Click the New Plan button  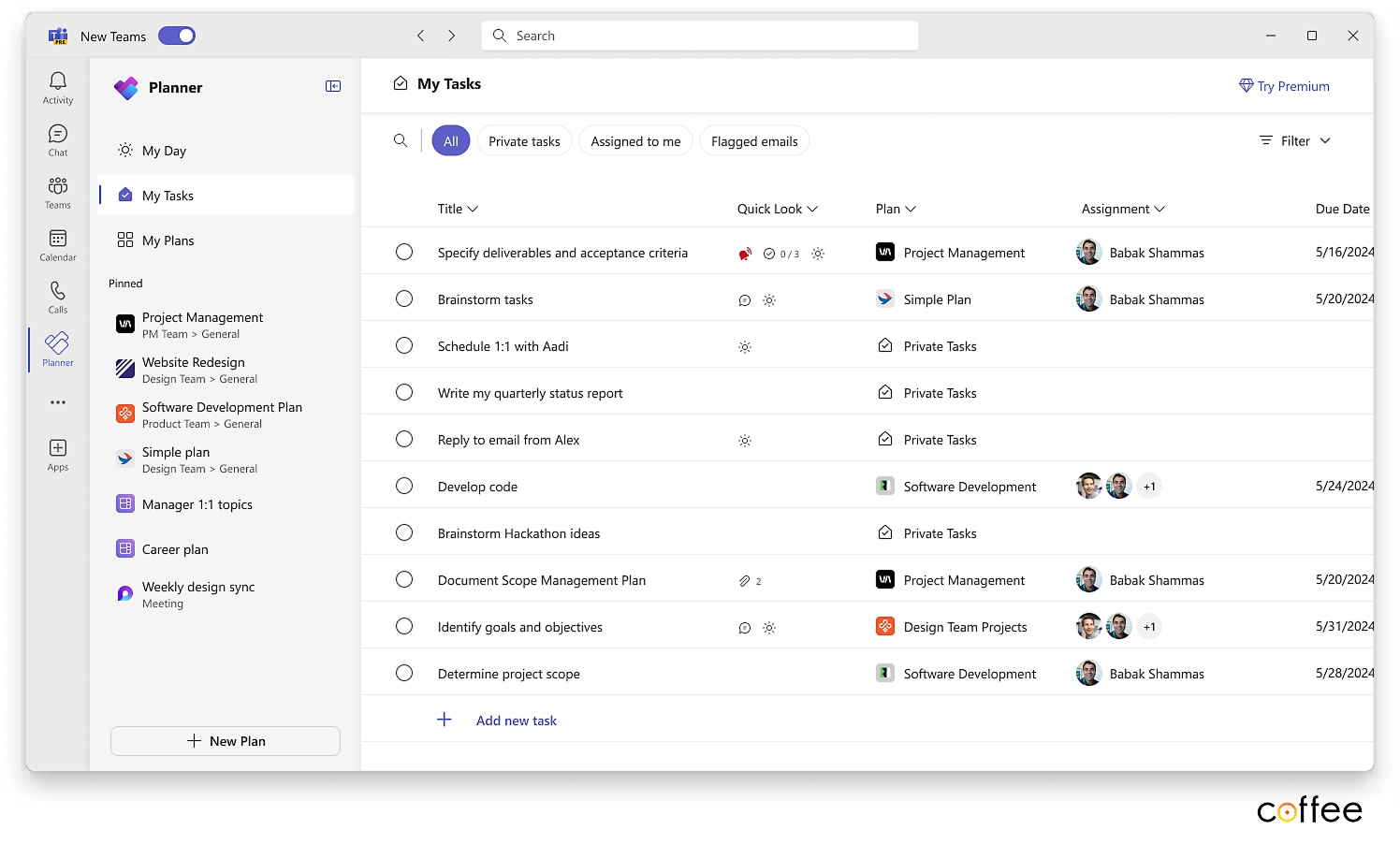tap(226, 741)
